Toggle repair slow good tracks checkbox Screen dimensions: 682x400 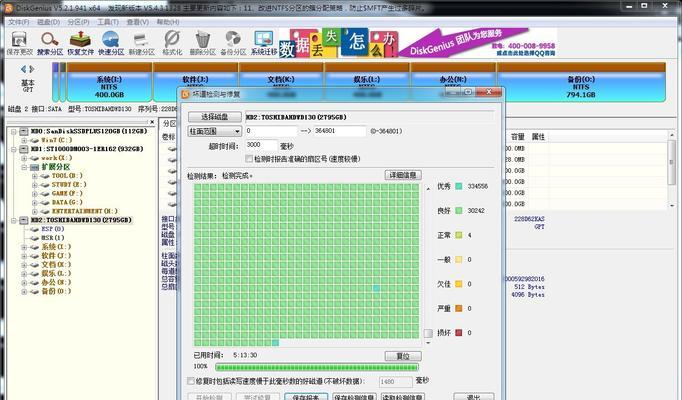[x=191, y=381]
